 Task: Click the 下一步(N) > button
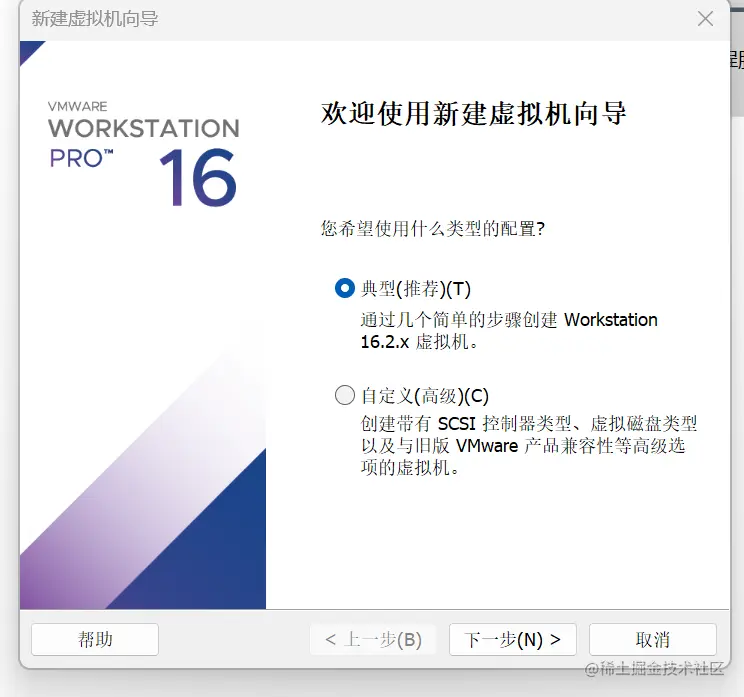(512, 640)
